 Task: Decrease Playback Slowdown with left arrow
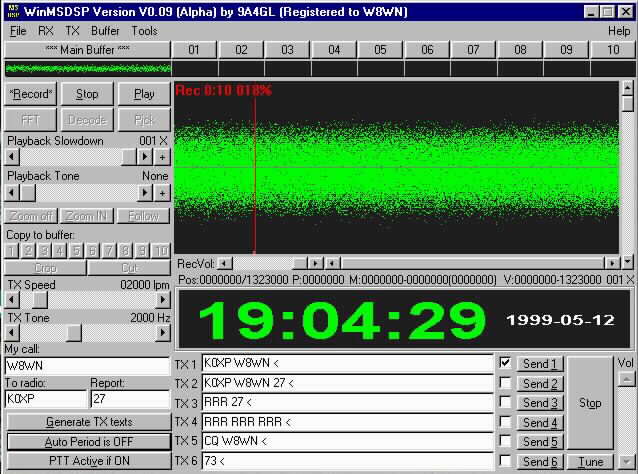(12, 157)
